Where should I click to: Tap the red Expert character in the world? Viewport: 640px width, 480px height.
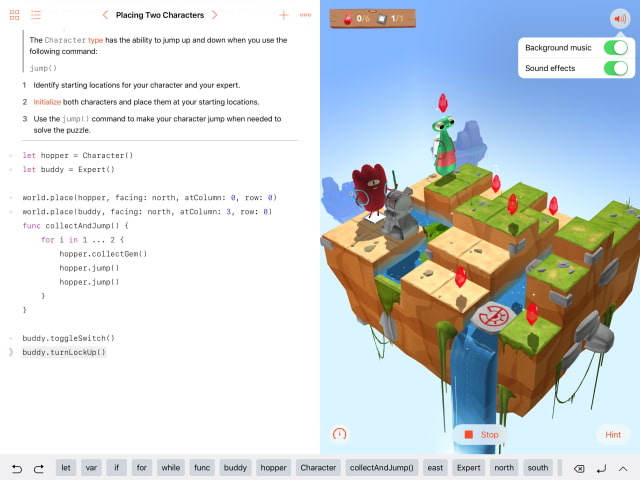[x=371, y=190]
